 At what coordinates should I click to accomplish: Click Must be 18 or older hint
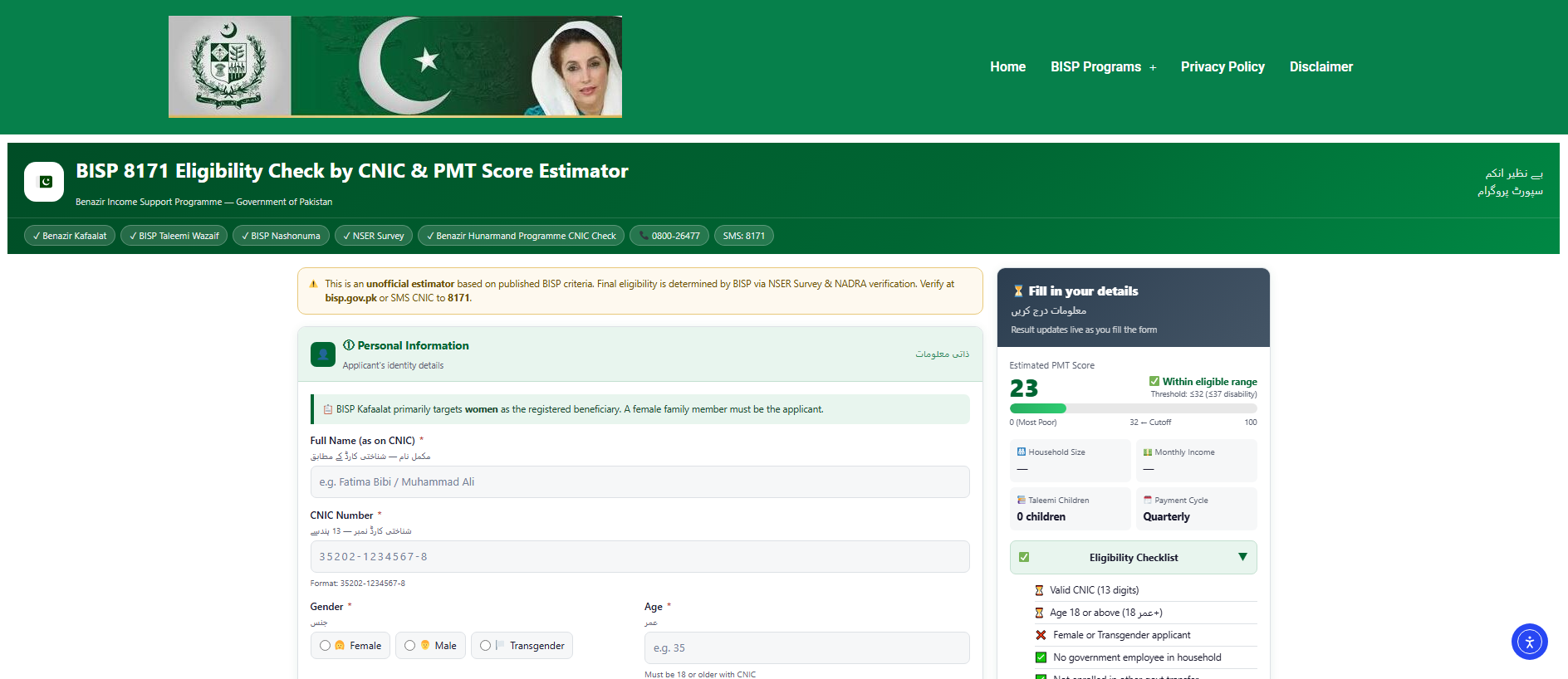pos(700,675)
